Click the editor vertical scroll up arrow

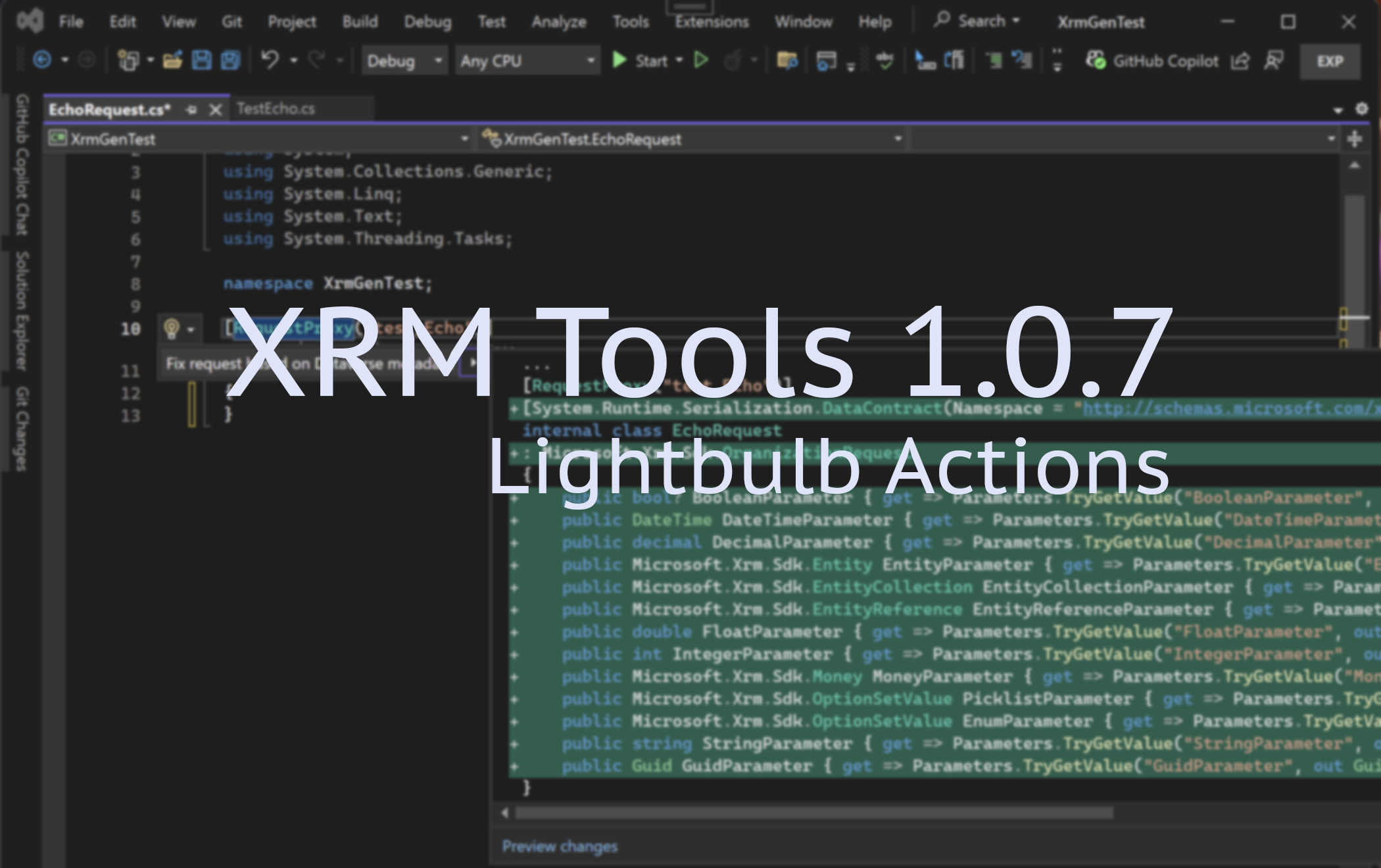click(x=1354, y=166)
